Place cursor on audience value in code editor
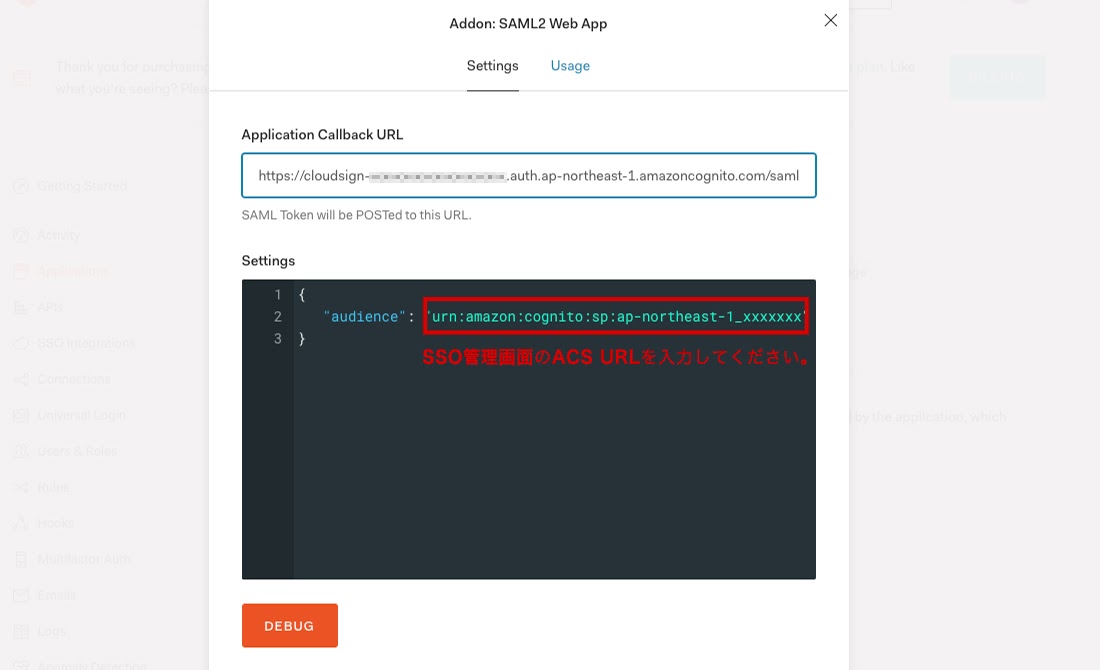Viewport: 1100px width, 670px height. (x=616, y=316)
